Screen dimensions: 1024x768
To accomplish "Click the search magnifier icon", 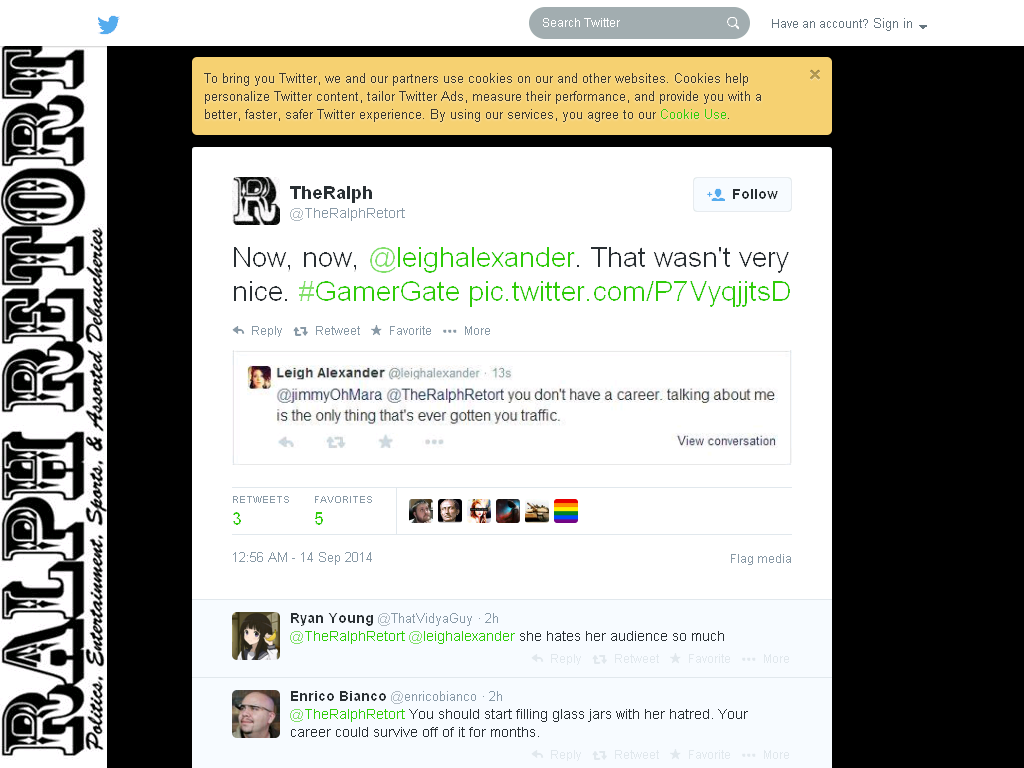I will point(733,23).
